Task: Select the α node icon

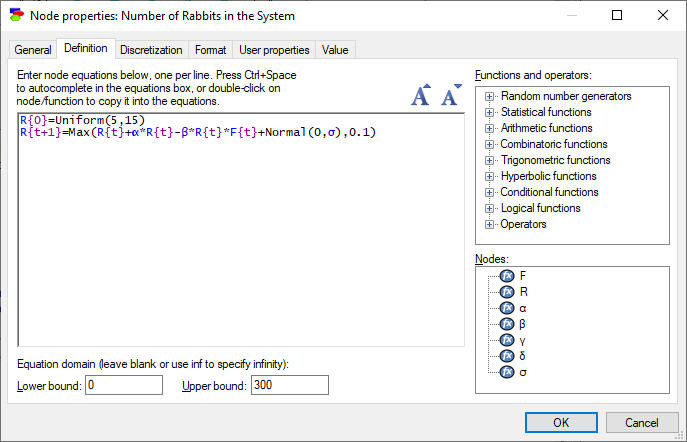Action: click(x=507, y=308)
